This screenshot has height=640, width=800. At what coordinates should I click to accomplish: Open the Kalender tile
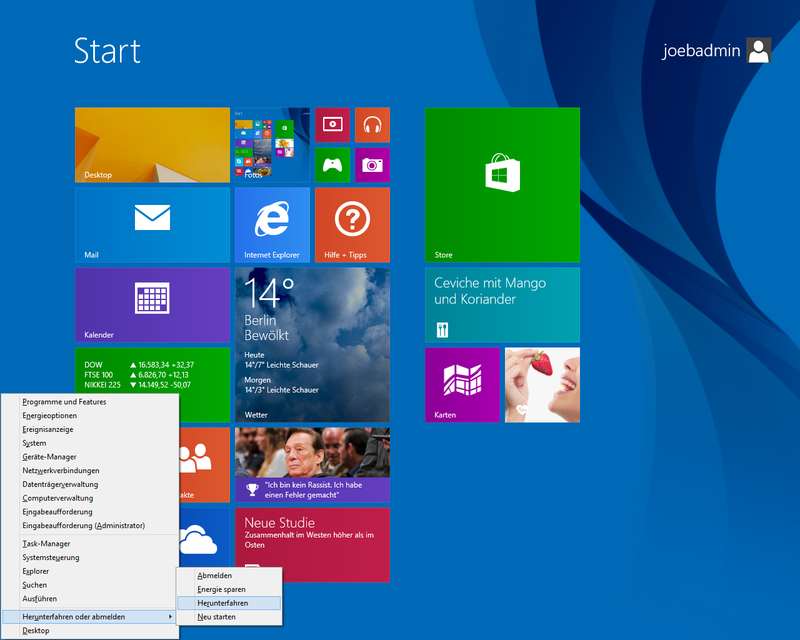click(152, 304)
